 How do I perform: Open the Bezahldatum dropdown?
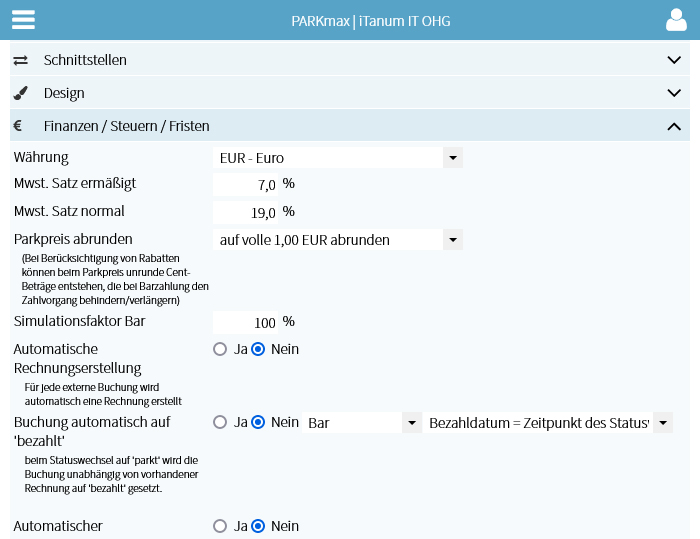click(548, 422)
